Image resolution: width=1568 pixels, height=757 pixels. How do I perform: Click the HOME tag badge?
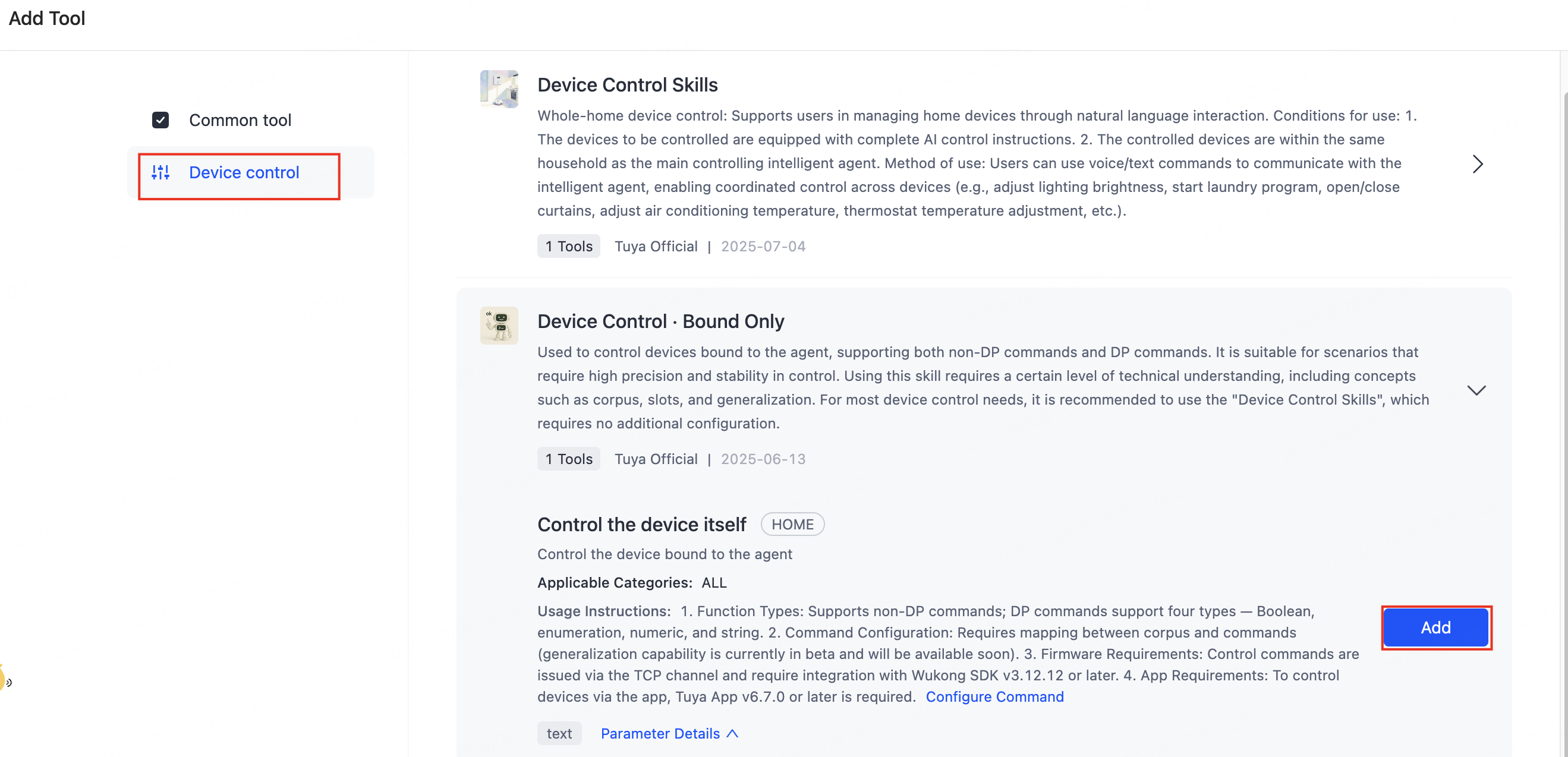[x=792, y=524]
